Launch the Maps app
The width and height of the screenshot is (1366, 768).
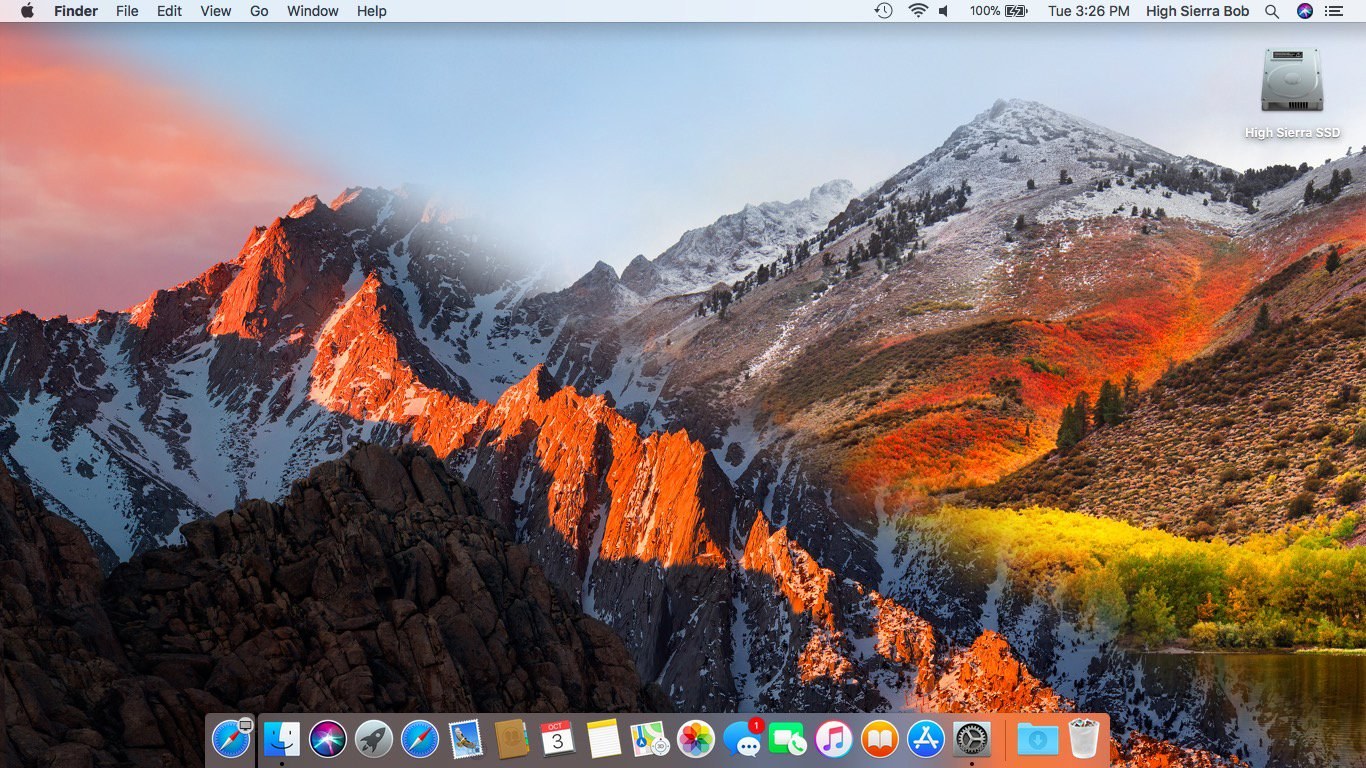click(x=650, y=740)
